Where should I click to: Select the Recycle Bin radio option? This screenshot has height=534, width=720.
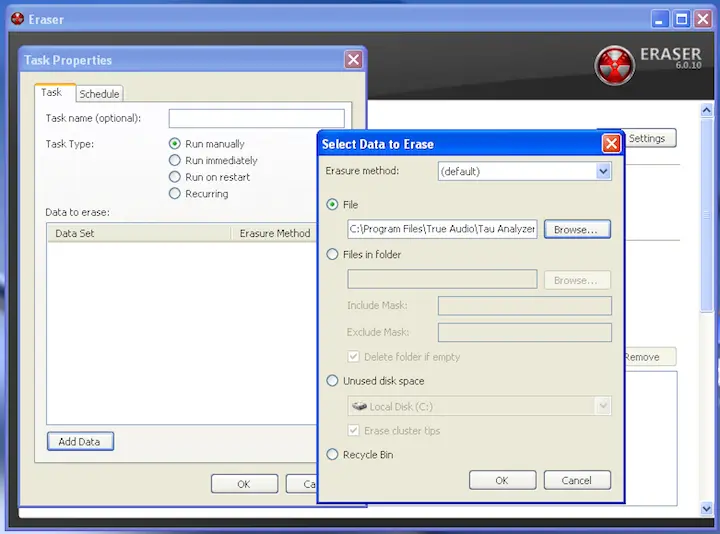[x=333, y=455]
